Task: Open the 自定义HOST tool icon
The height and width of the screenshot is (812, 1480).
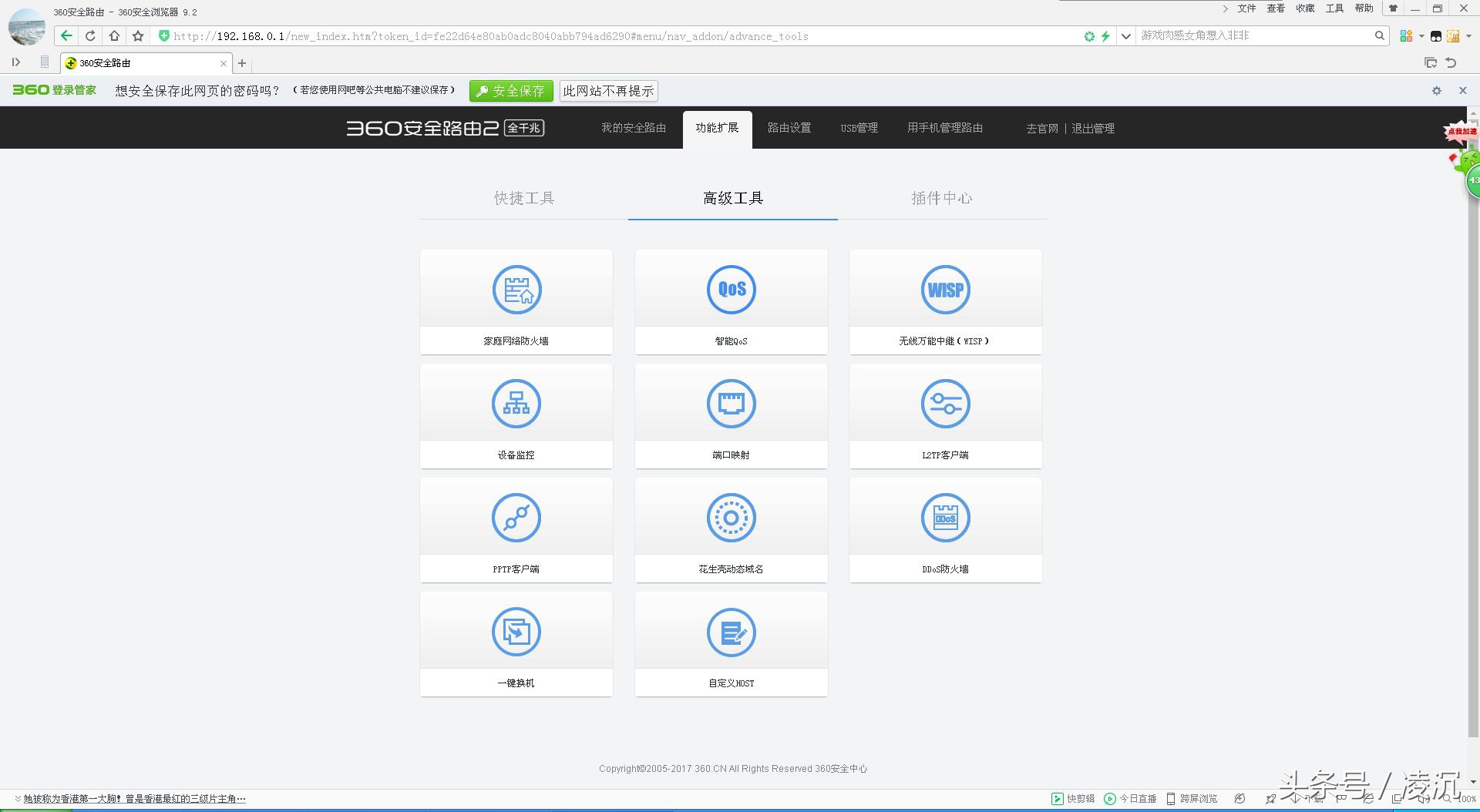Action: tap(731, 632)
